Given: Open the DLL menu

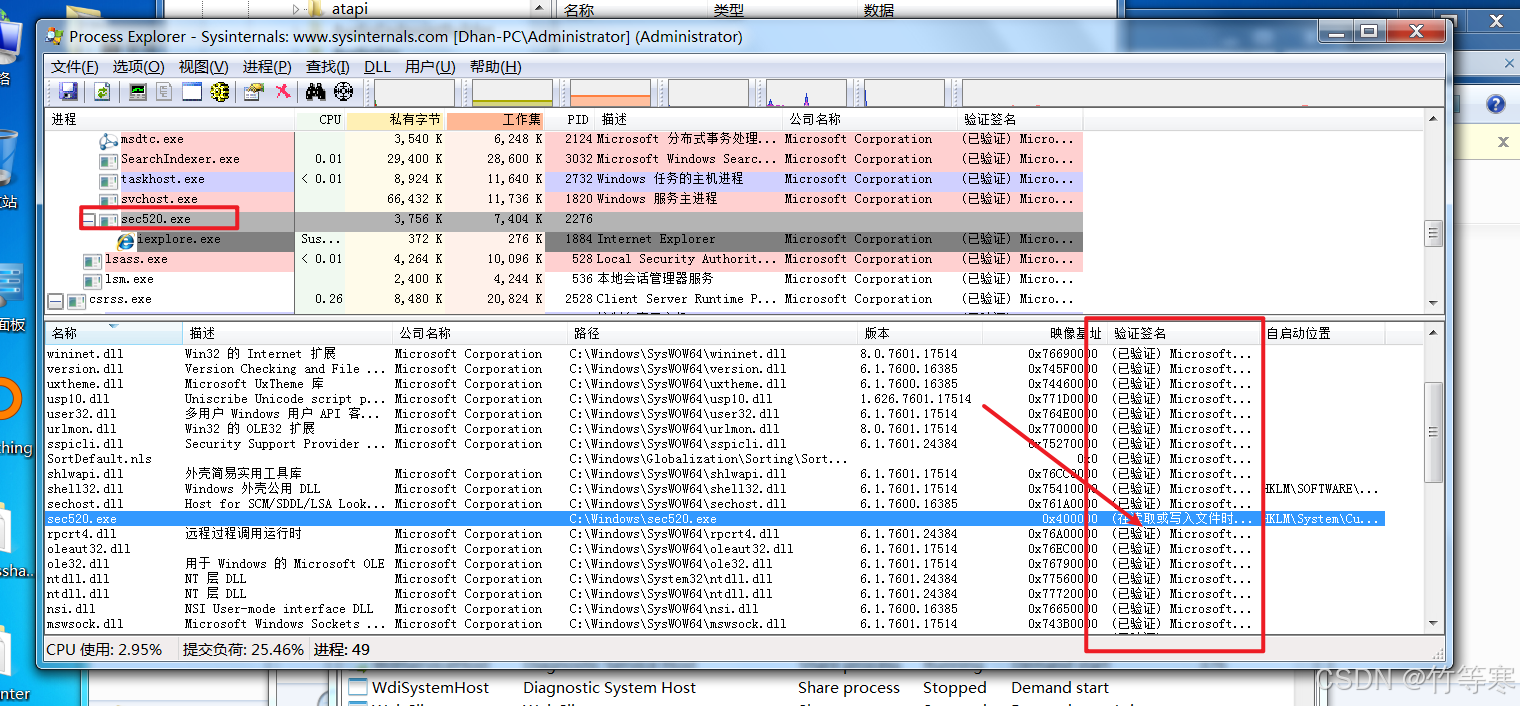Looking at the screenshot, I should point(377,67).
